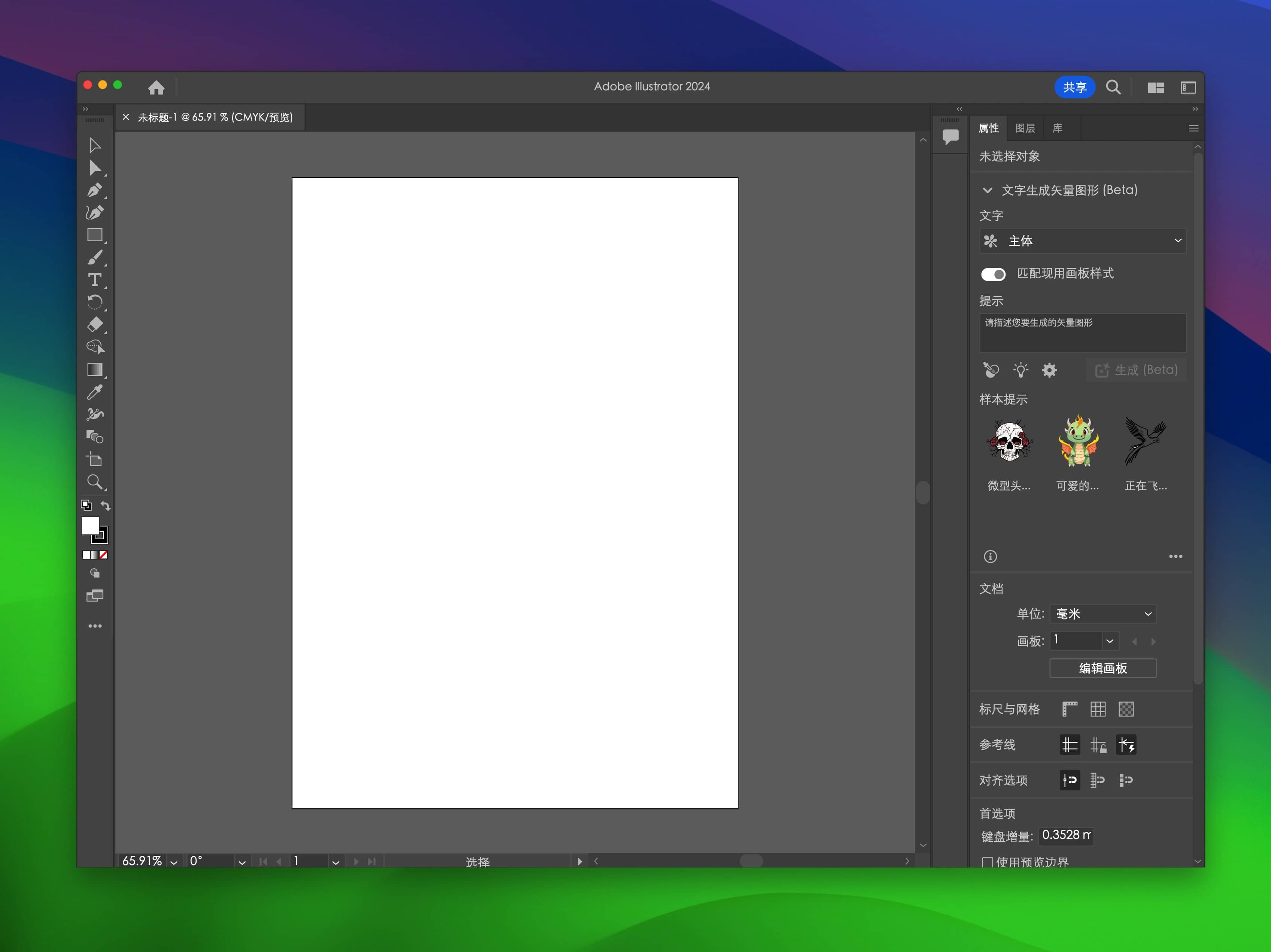Select the Paintbrush tool
The image size is (1271, 952).
pos(95,257)
